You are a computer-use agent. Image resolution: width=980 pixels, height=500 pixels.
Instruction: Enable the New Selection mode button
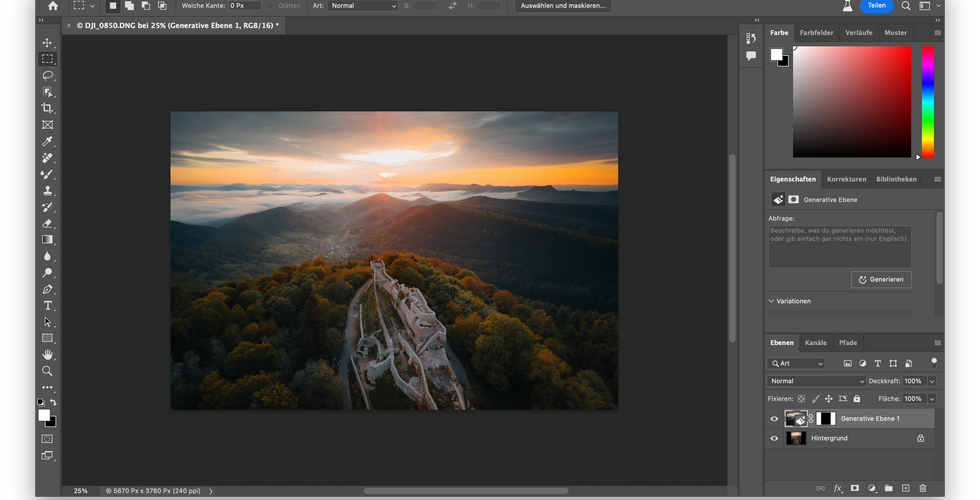(x=112, y=6)
